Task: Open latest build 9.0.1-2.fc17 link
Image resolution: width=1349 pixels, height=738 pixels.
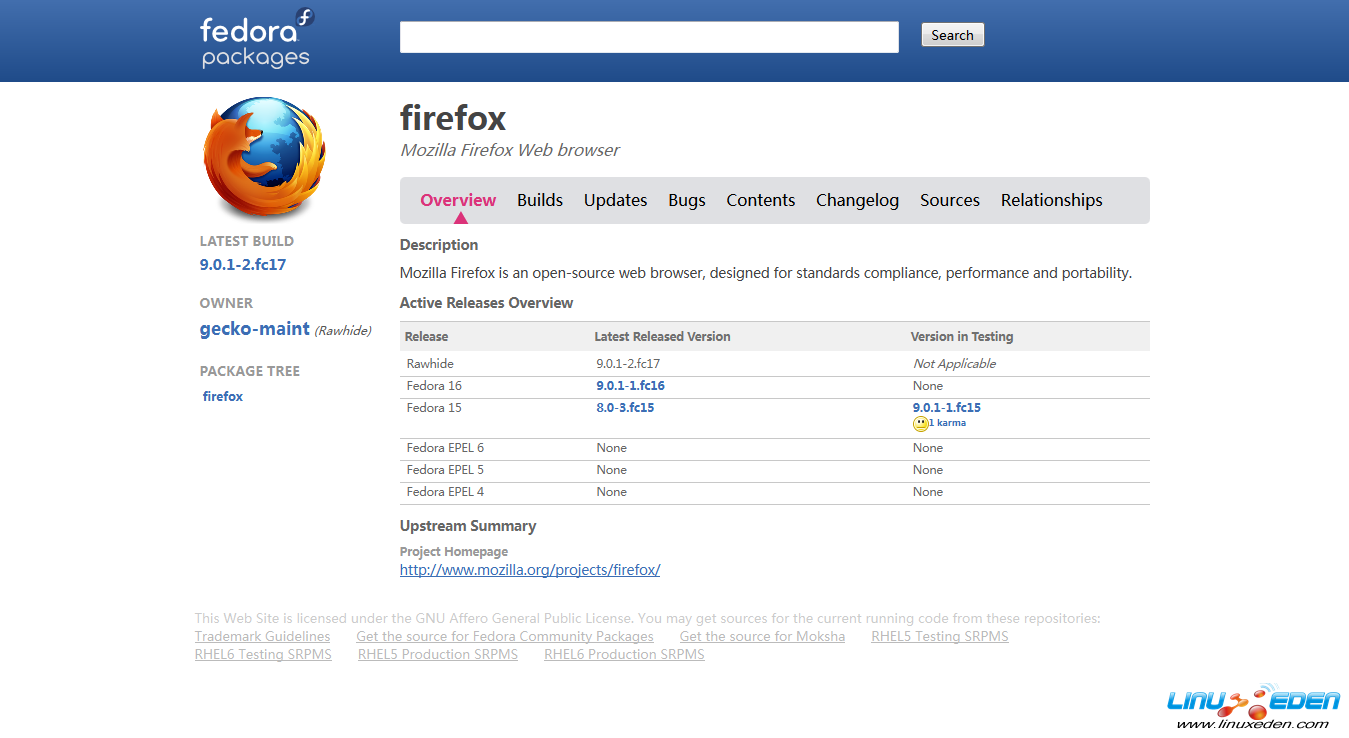Action: pos(243,265)
